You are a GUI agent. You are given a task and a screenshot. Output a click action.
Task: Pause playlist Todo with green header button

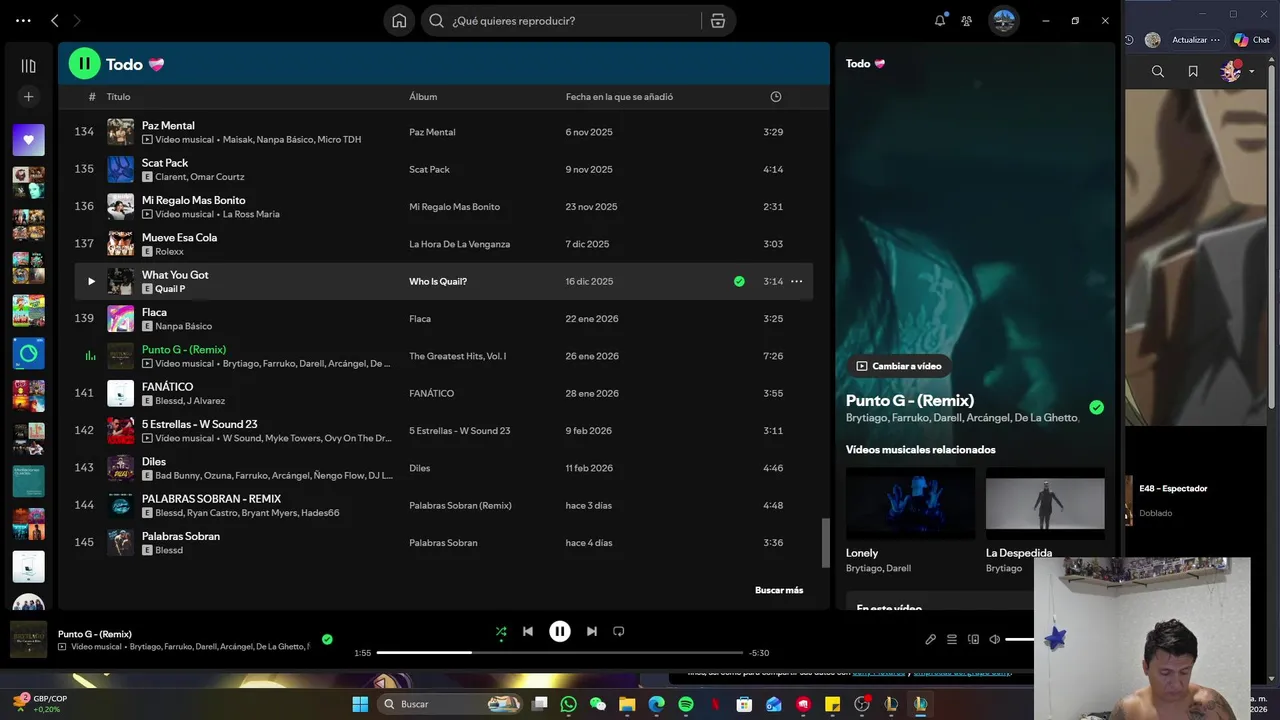[x=84, y=64]
